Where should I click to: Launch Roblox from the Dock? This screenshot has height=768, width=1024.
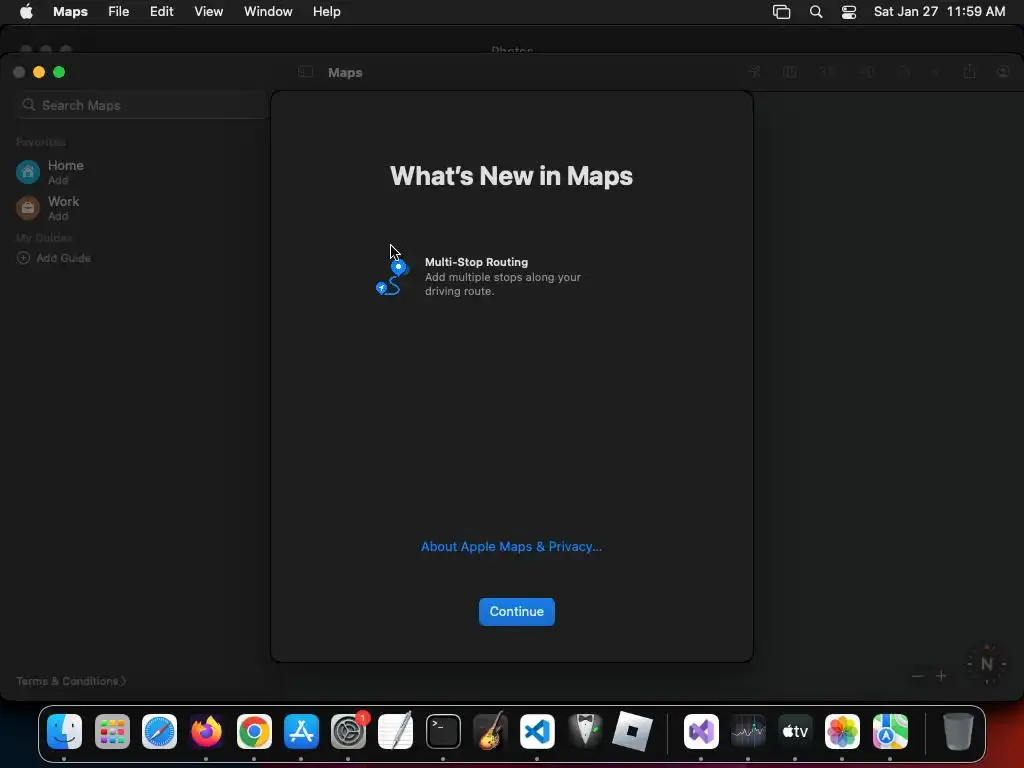click(x=632, y=731)
